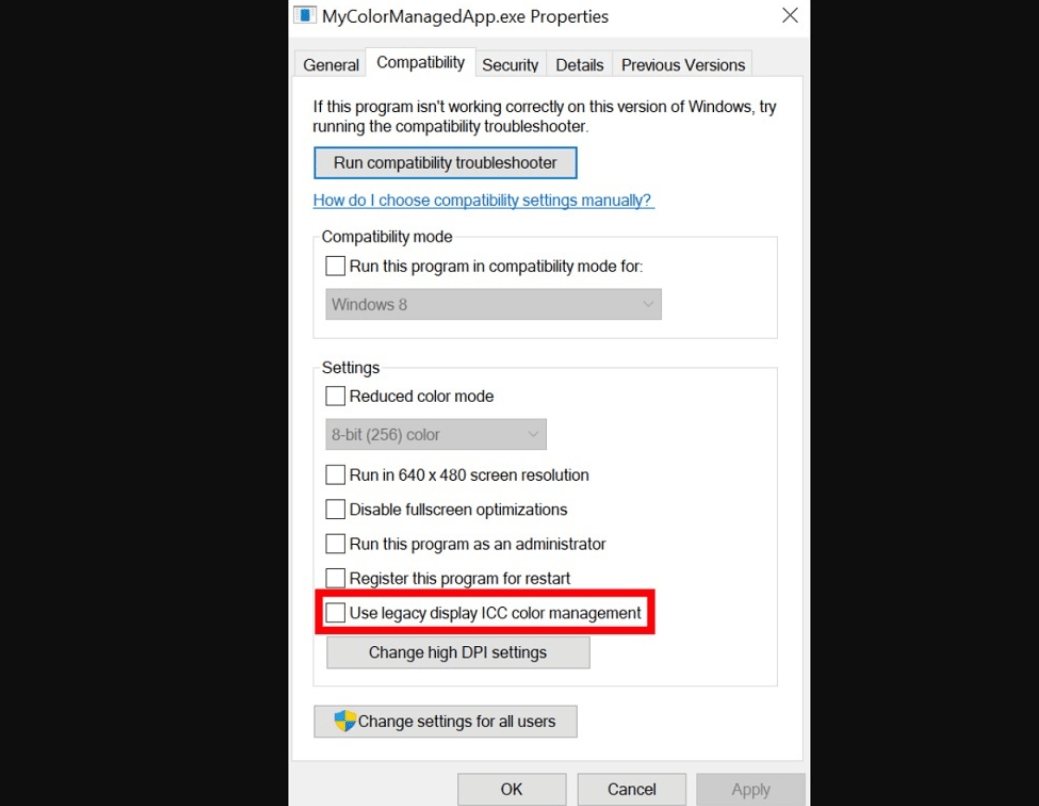Check Run this program as an administrator

335,544
